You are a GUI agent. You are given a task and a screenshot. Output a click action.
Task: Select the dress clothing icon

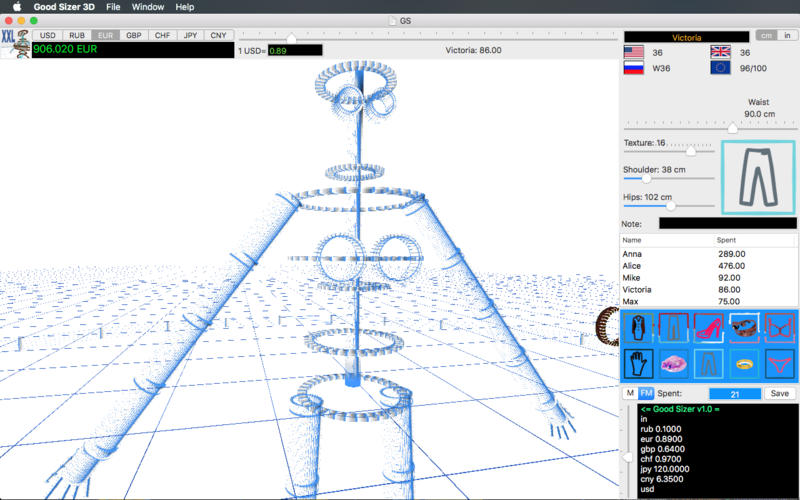tap(638, 327)
